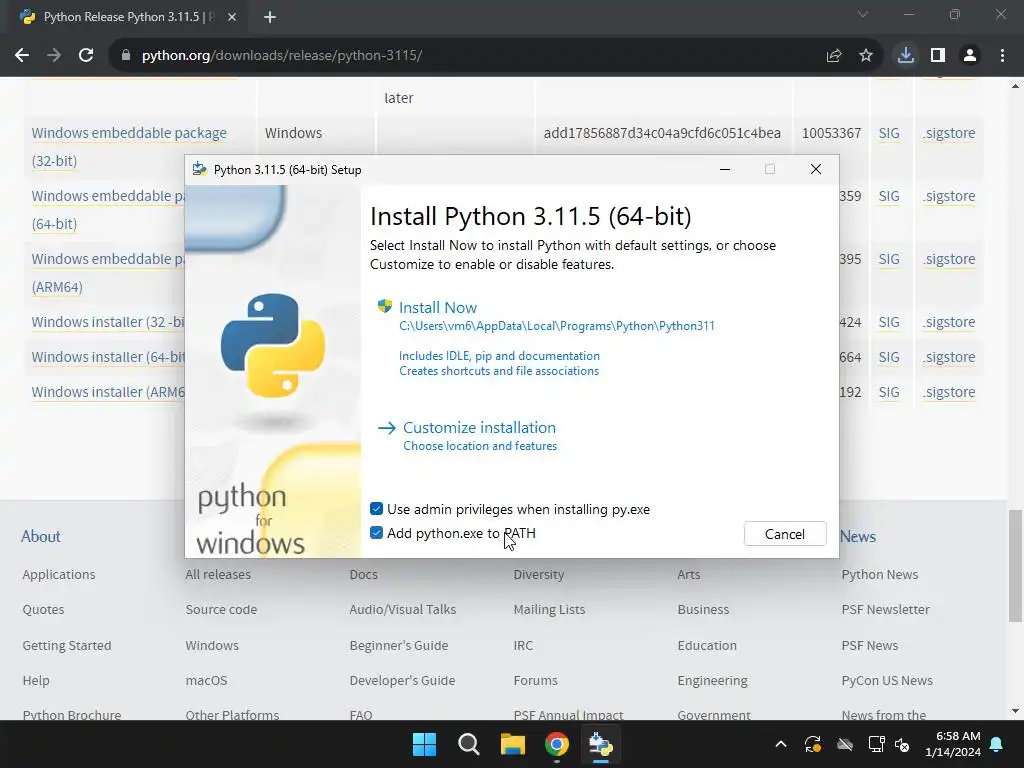Open Chrome three-dot menu
Screen dimensions: 1024x768
pyautogui.click(x=1002, y=56)
